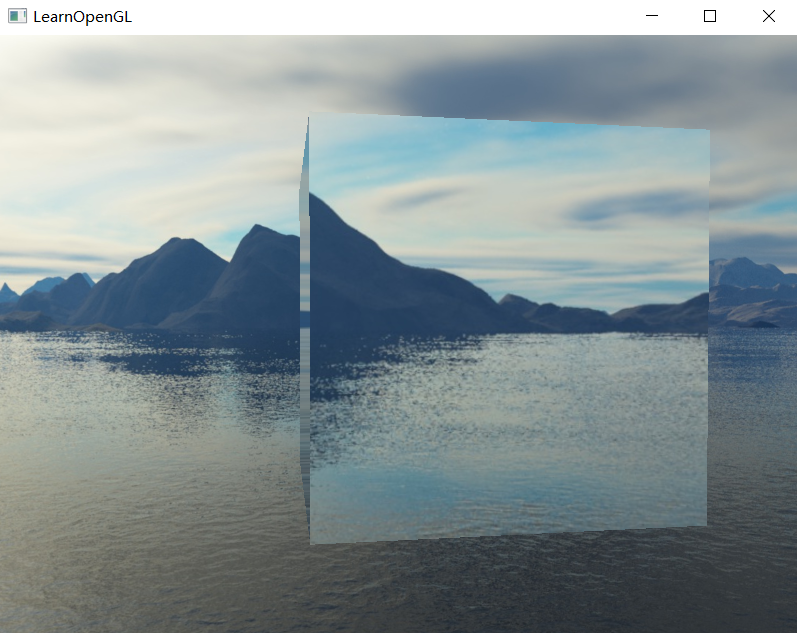Click the LearnOpenGL title text
Viewport: 797px width, 633px height.
coord(82,17)
